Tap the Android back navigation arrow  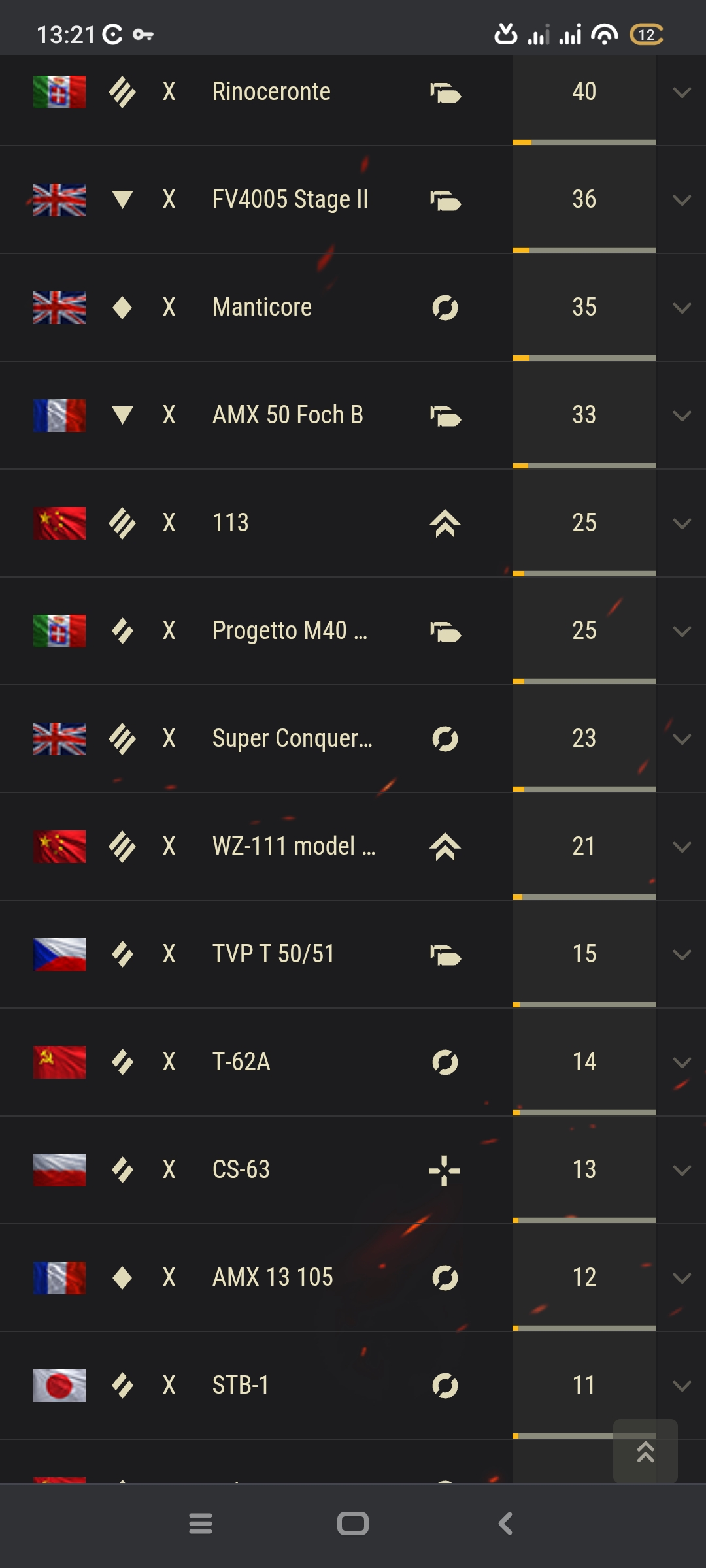click(505, 1524)
